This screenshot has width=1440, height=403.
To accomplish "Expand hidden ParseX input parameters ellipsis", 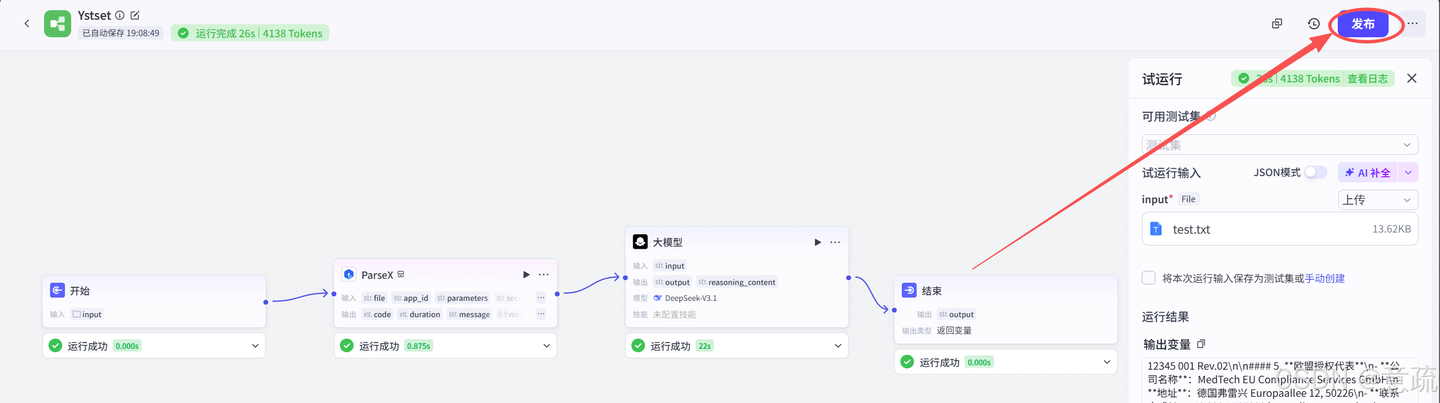I will point(541,298).
